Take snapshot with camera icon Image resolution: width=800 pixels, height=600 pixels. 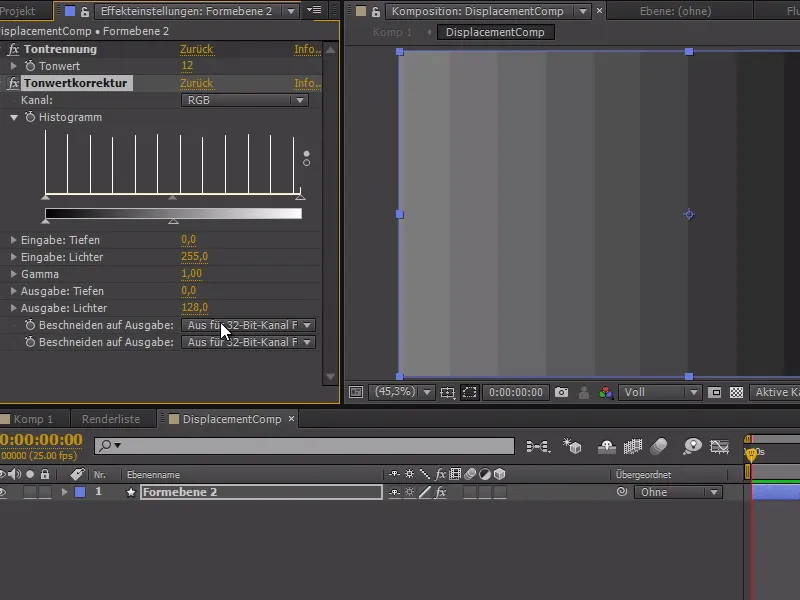click(562, 392)
